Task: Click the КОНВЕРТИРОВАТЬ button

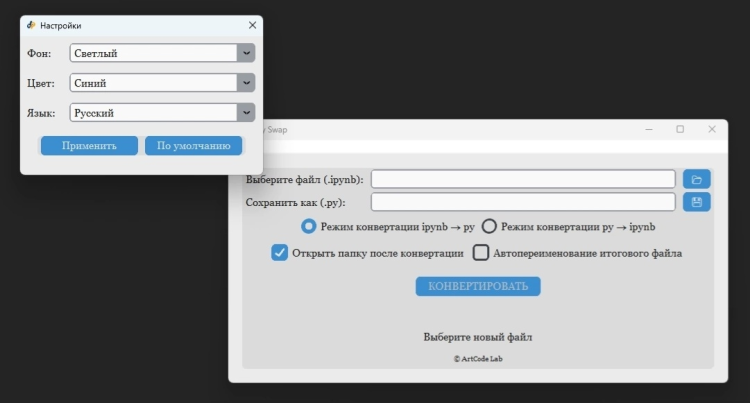Action: pyautogui.click(x=478, y=286)
